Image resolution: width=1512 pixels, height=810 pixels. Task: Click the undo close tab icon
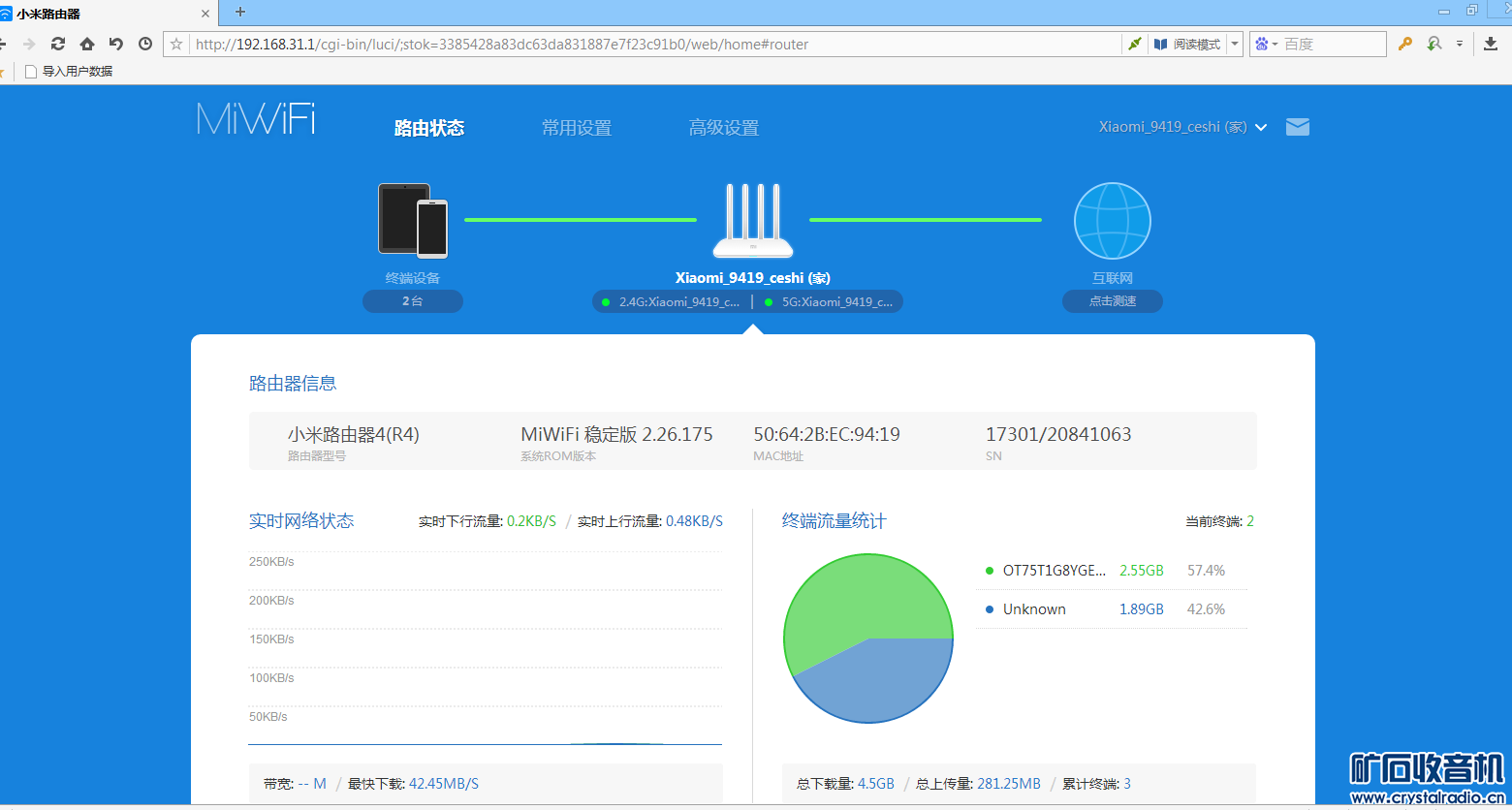click(116, 44)
